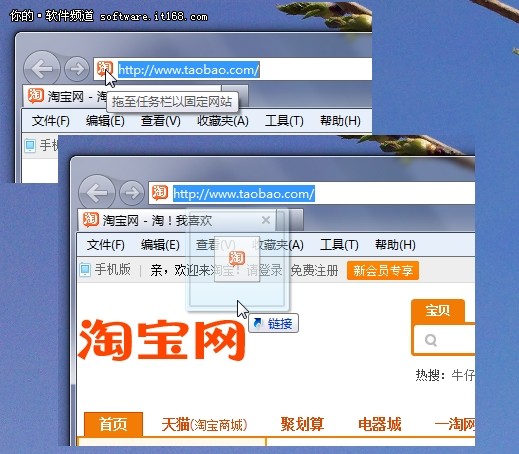Open 编辑(E) menu in lower window
Viewport: 519px width, 454px height.
click(160, 245)
